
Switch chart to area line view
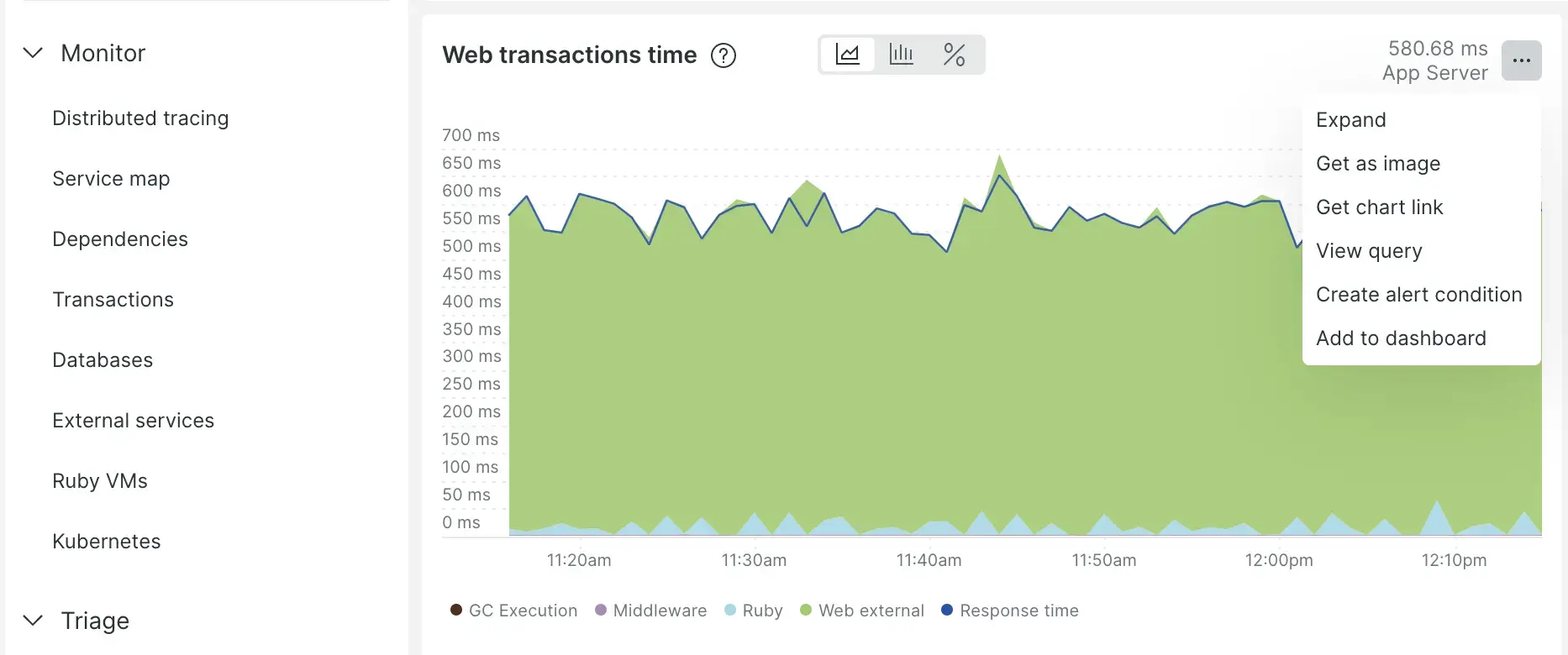[848, 54]
